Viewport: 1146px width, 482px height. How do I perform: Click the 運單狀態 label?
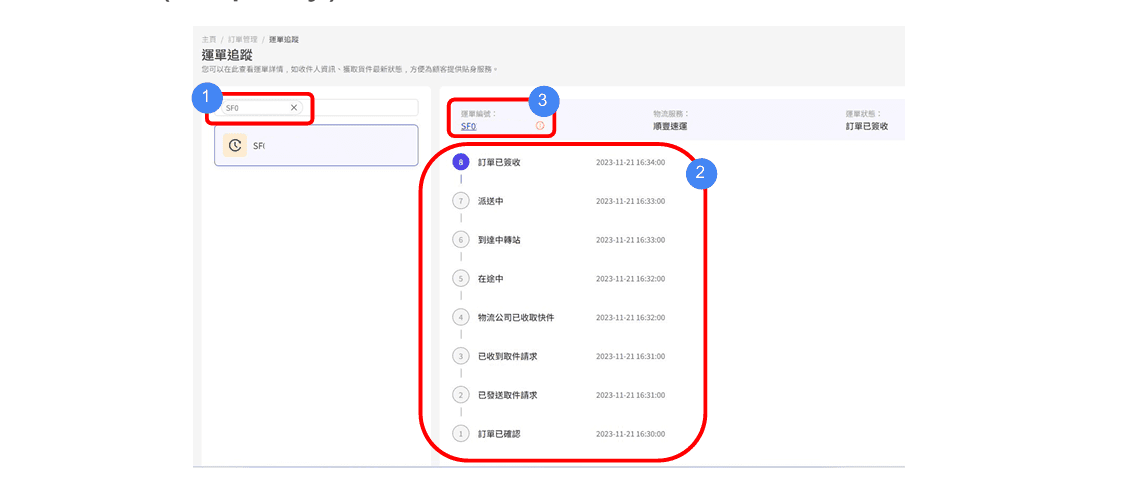863,114
